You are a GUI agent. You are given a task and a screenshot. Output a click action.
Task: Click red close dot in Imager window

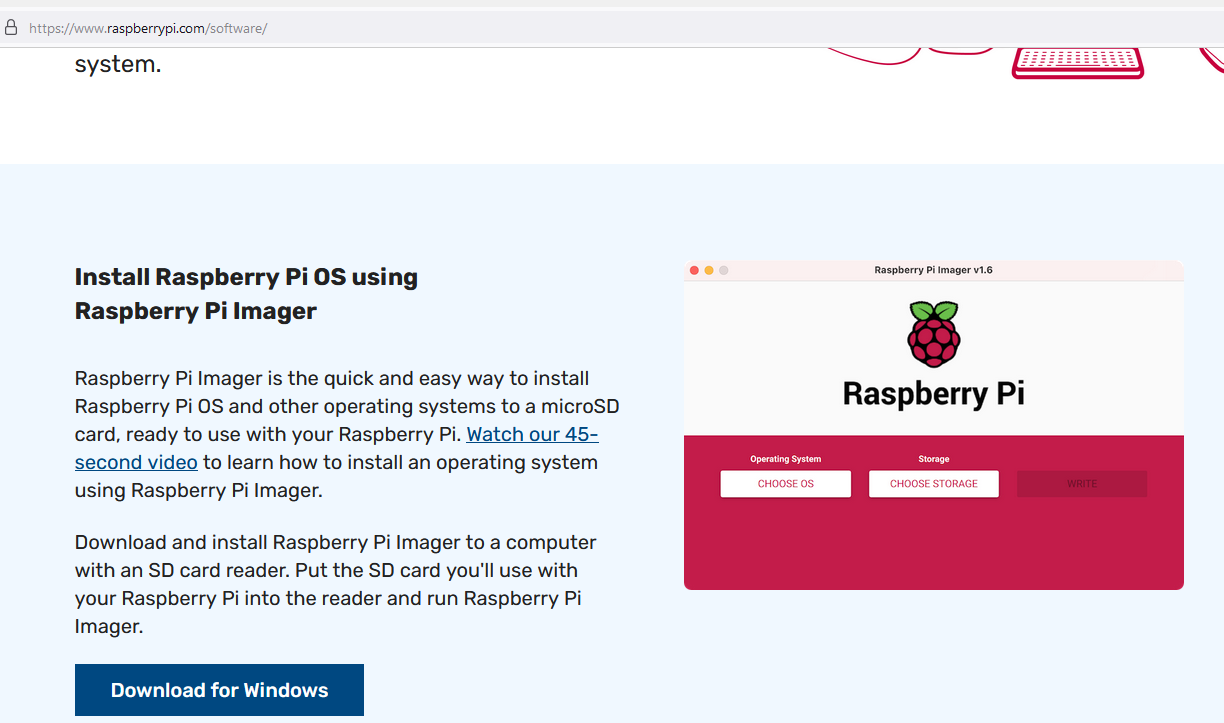click(x=695, y=270)
